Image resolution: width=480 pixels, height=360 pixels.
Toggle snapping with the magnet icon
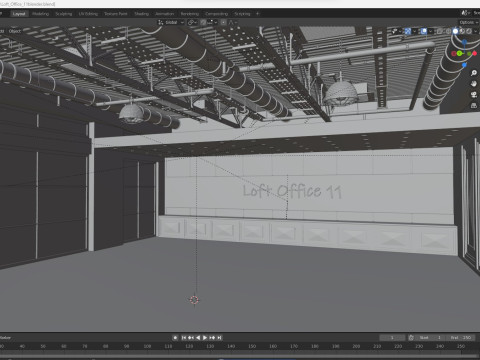(203, 22)
